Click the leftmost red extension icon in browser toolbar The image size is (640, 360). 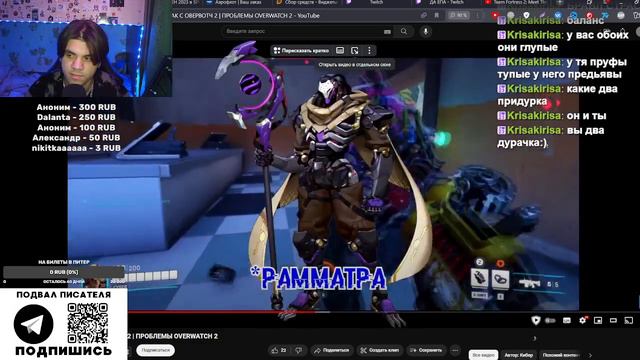coord(495,15)
